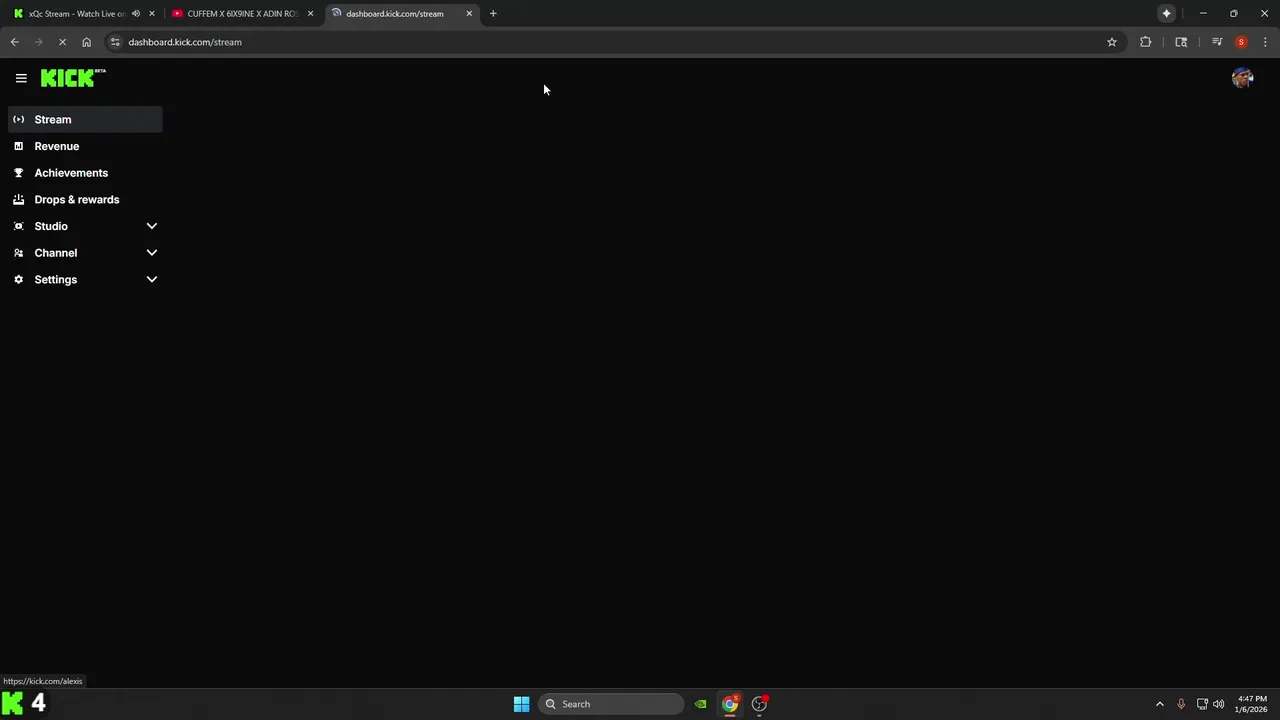Click the Studio camera icon
1280x720 pixels.
(18, 226)
